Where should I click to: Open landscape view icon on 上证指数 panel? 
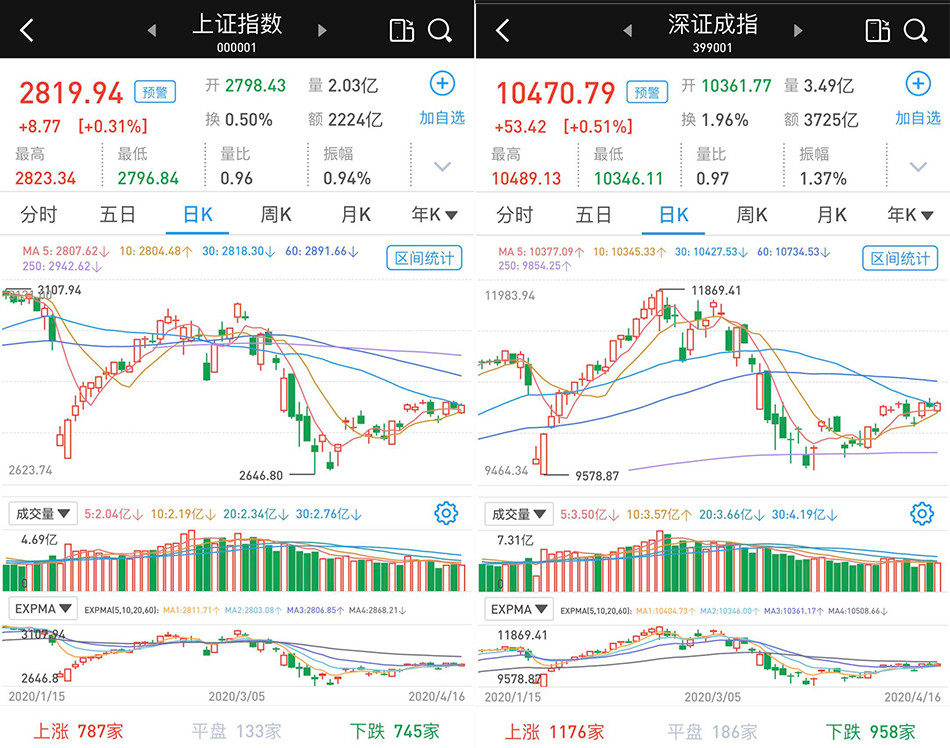pyautogui.click(x=401, y=30)
